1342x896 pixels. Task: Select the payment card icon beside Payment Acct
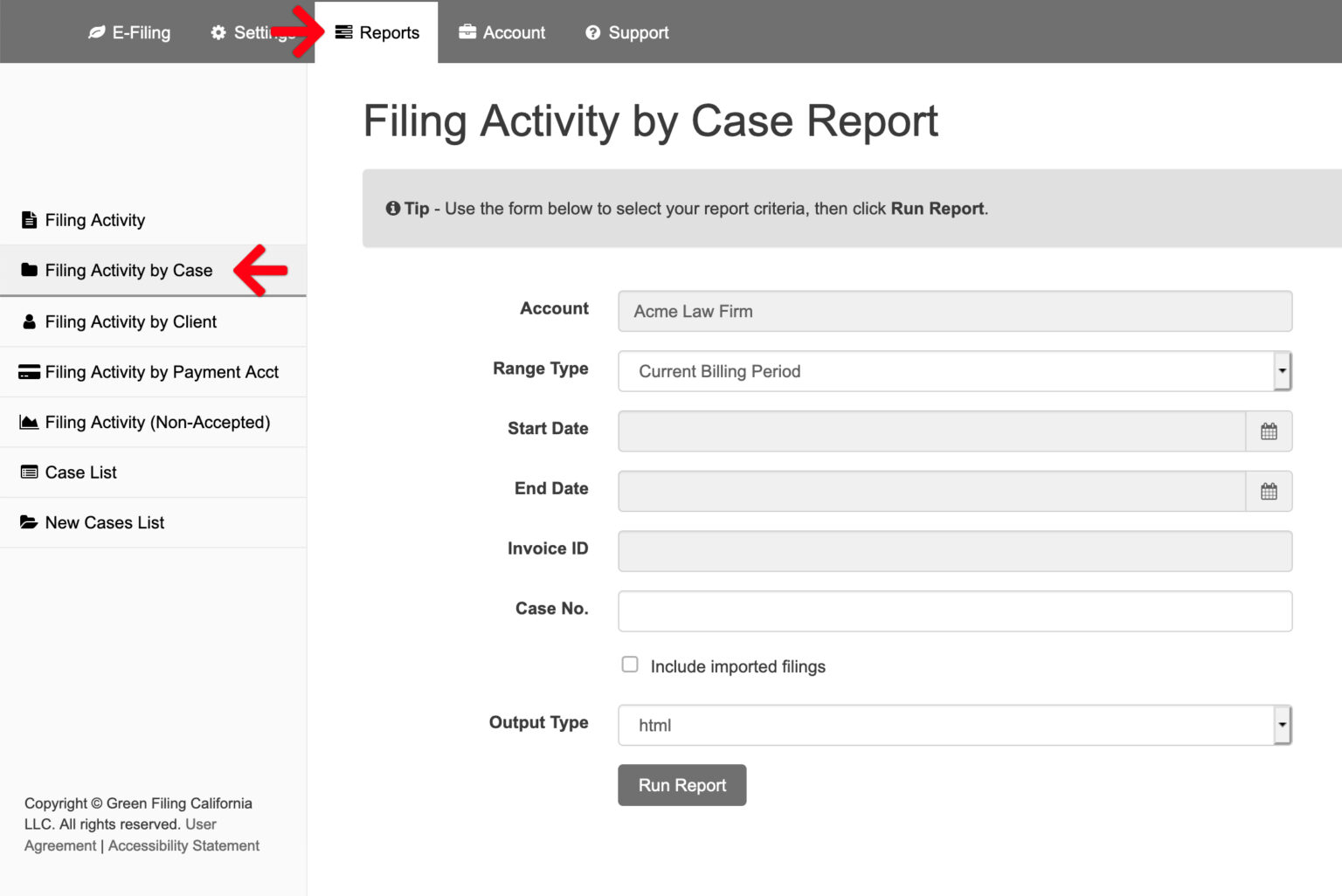pos(29,371)
